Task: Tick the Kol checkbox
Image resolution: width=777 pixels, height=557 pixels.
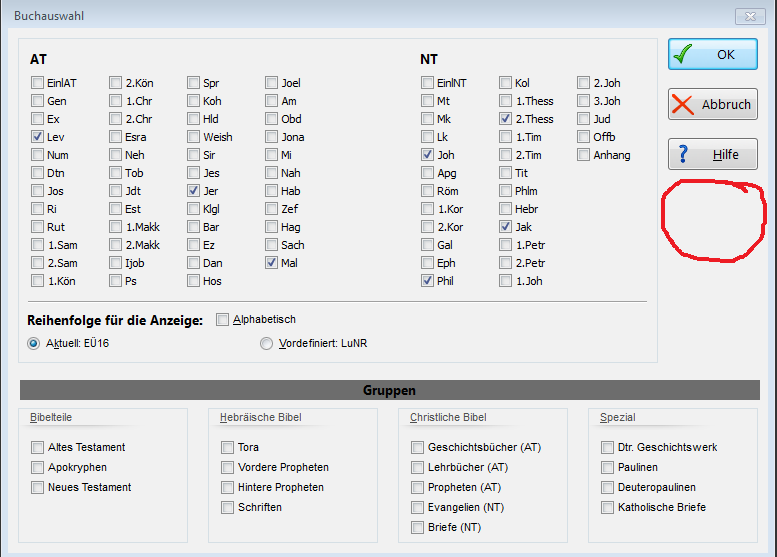Action: pos(505,83)
